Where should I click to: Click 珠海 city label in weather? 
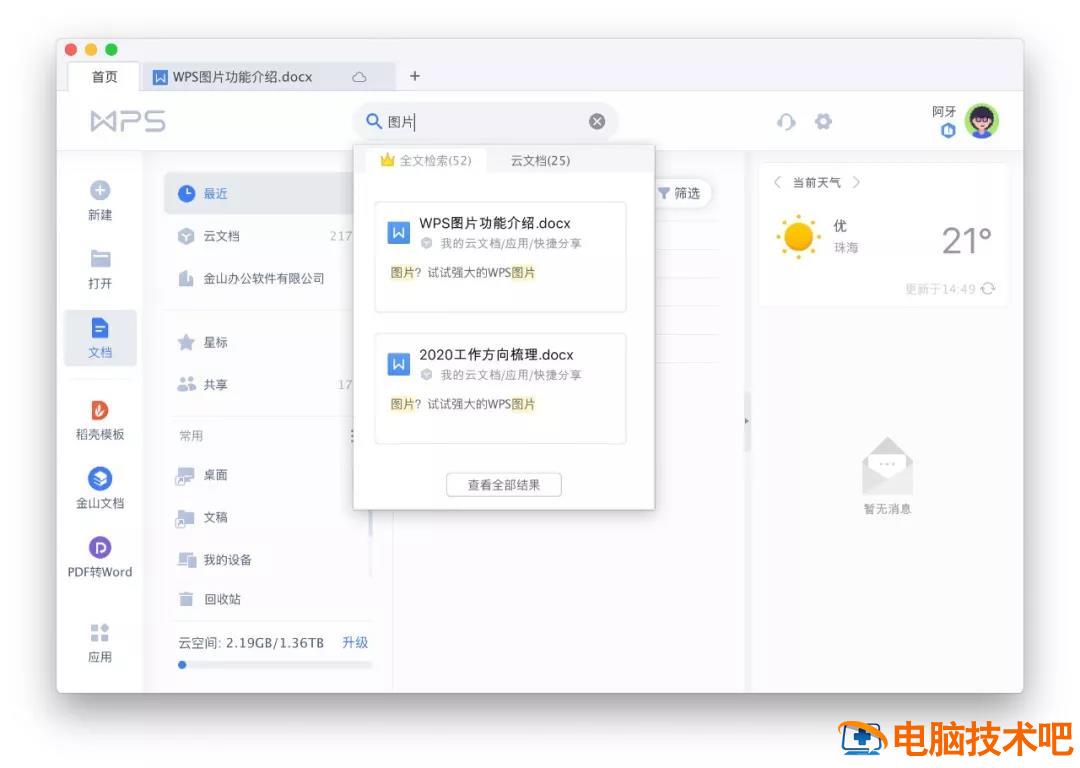pyautogui.click(x=846, y=247)
